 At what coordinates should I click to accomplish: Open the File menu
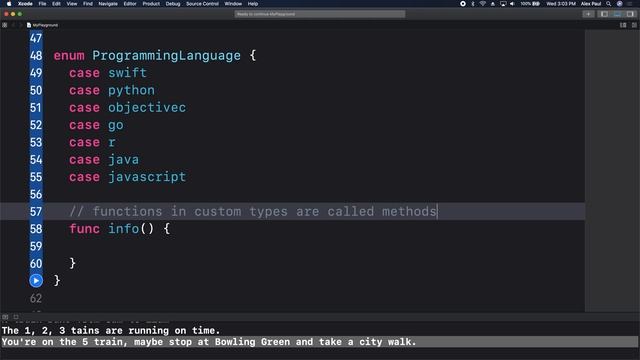(x=42, y=4)
